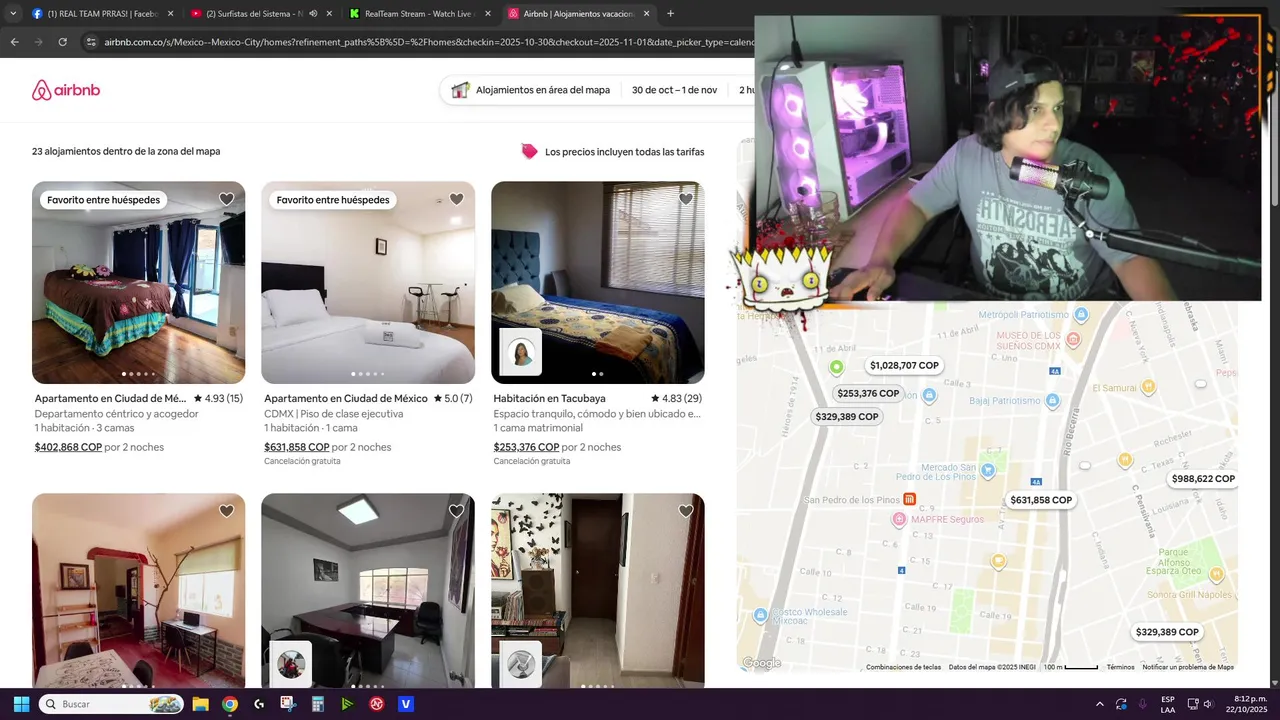Click Términos link on the map
Screen dimensions: 1280x720
(1120, 667)
